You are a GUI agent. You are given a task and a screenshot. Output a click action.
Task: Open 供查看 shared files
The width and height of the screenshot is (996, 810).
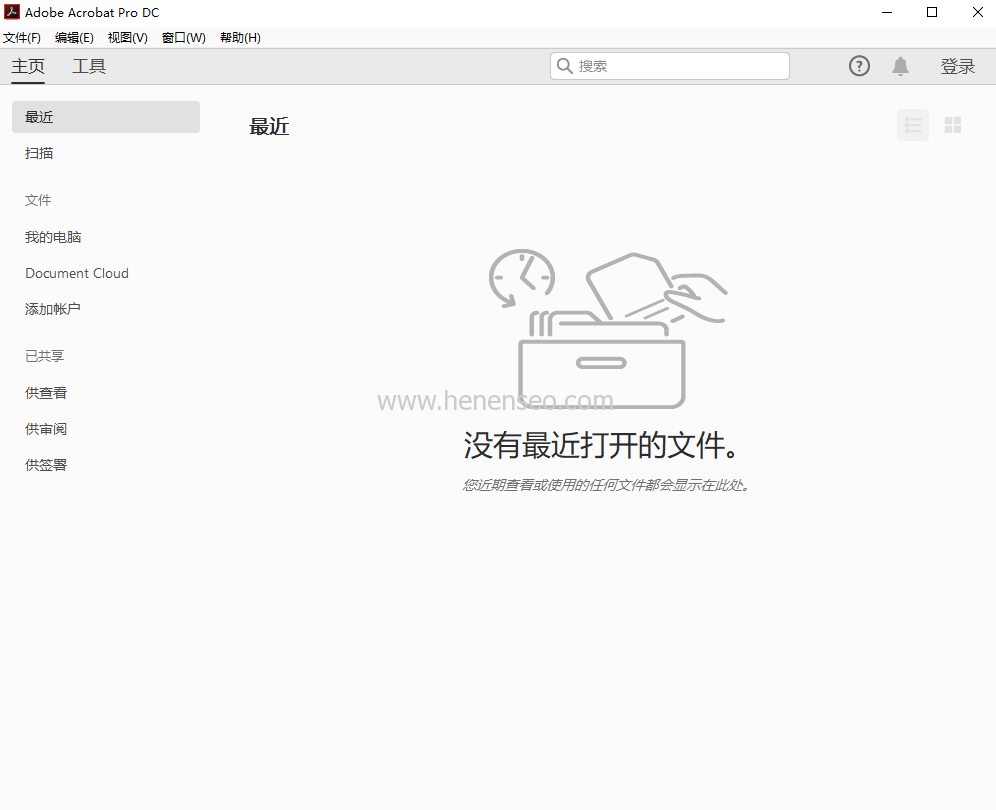46,393
